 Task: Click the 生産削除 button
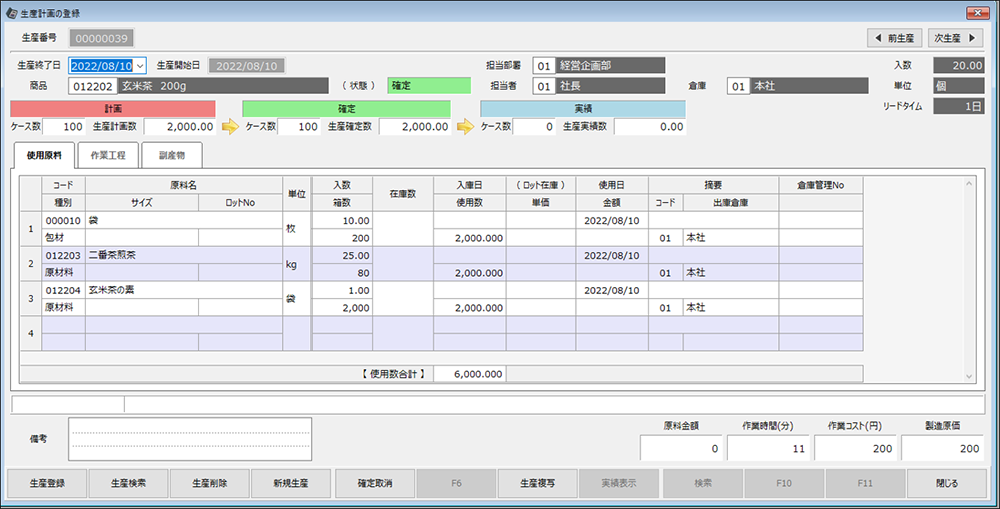[x=210, y=483]
